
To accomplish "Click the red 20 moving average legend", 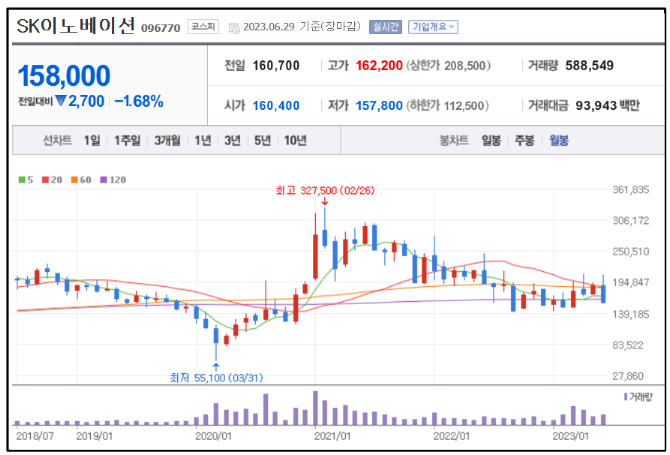I will 52,180.
